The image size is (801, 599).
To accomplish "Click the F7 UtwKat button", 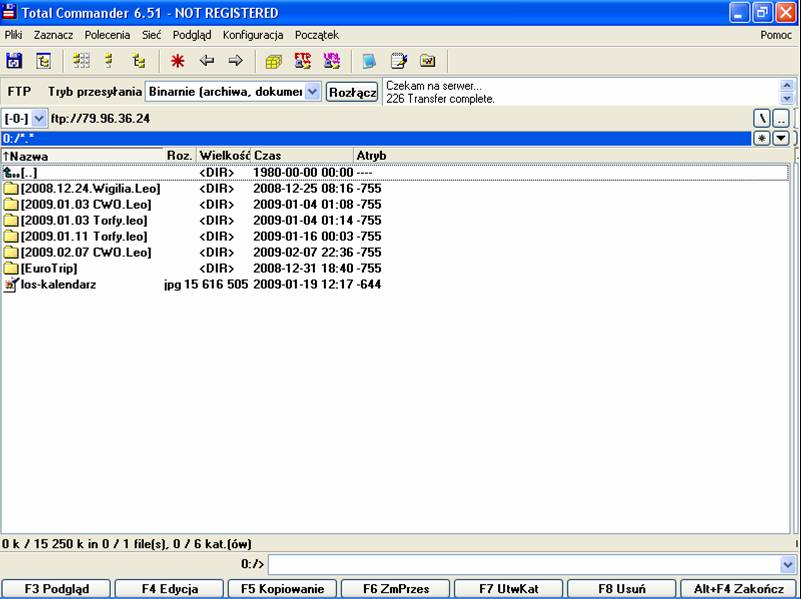I will 509,589.
